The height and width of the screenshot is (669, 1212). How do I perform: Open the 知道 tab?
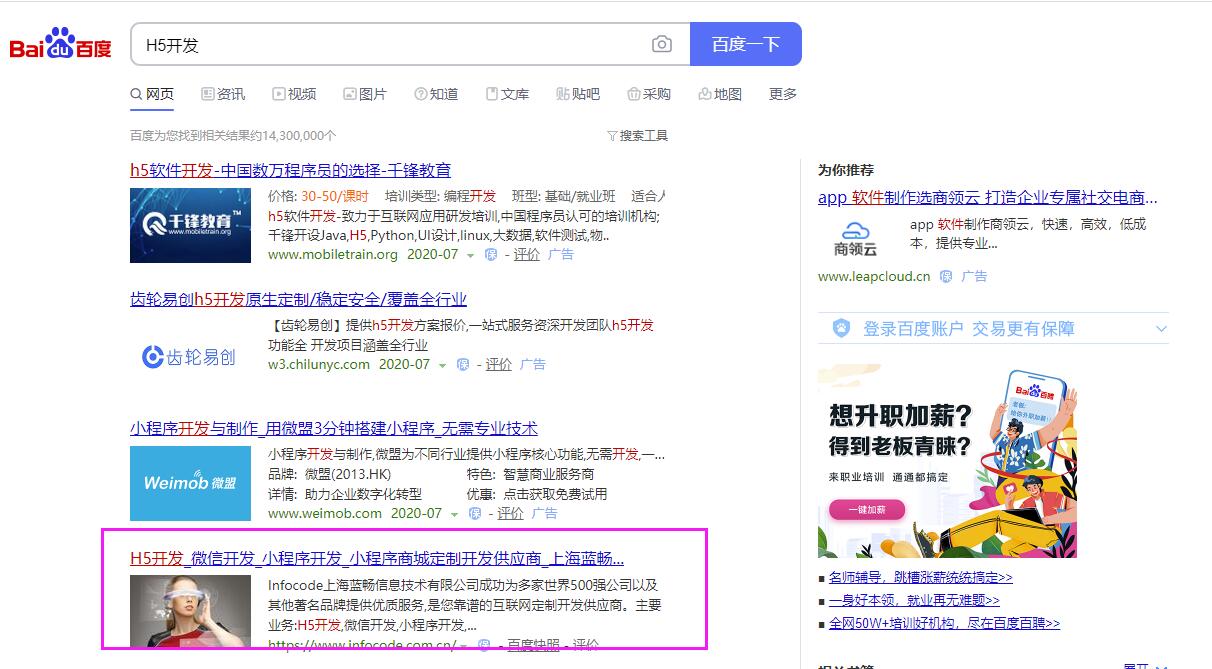(436, 94)
